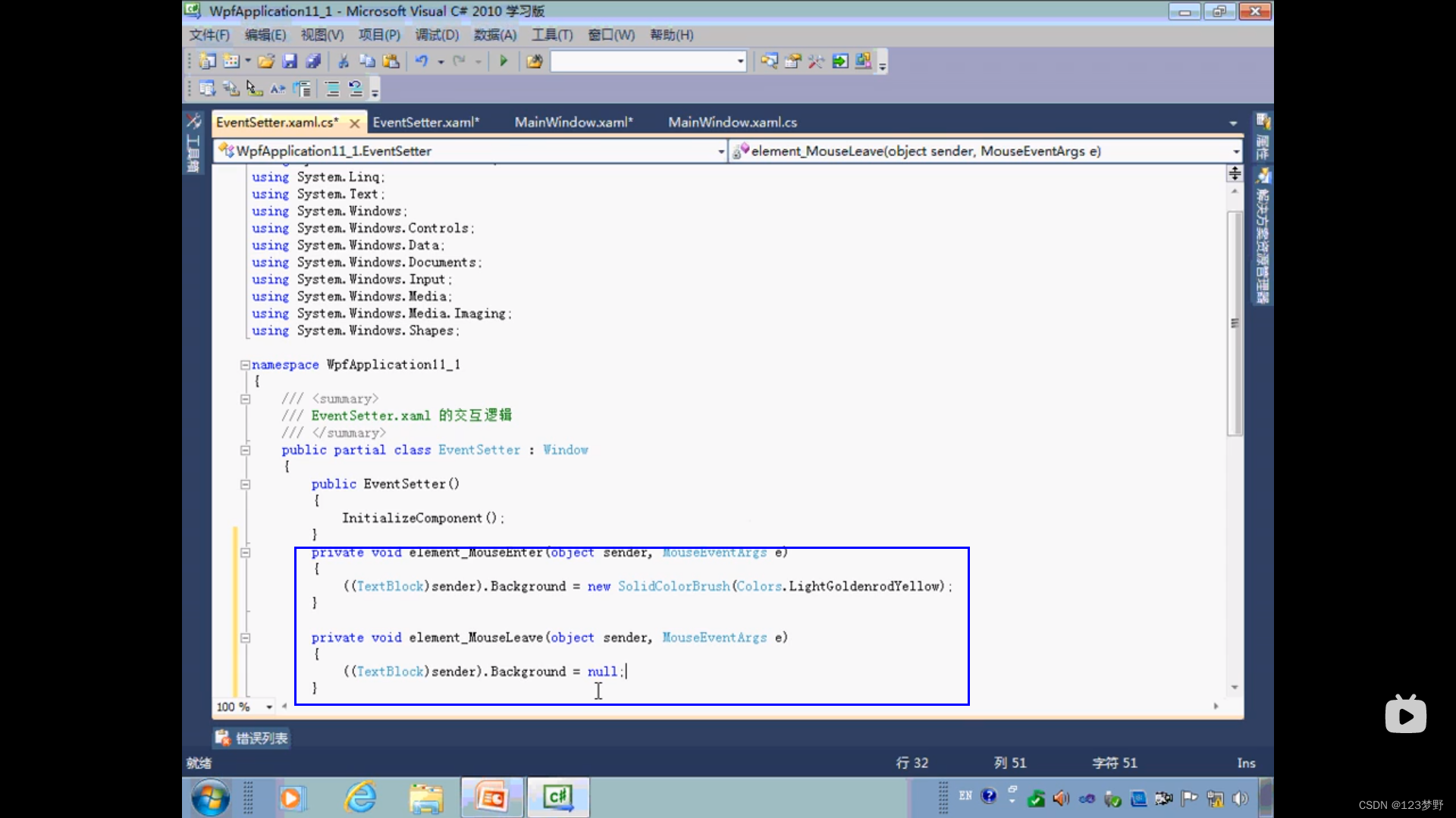The width and height of the screenshot is (1456, 818).
Task: Open the Properties Window toolbar icon
Action: (792, 61)
